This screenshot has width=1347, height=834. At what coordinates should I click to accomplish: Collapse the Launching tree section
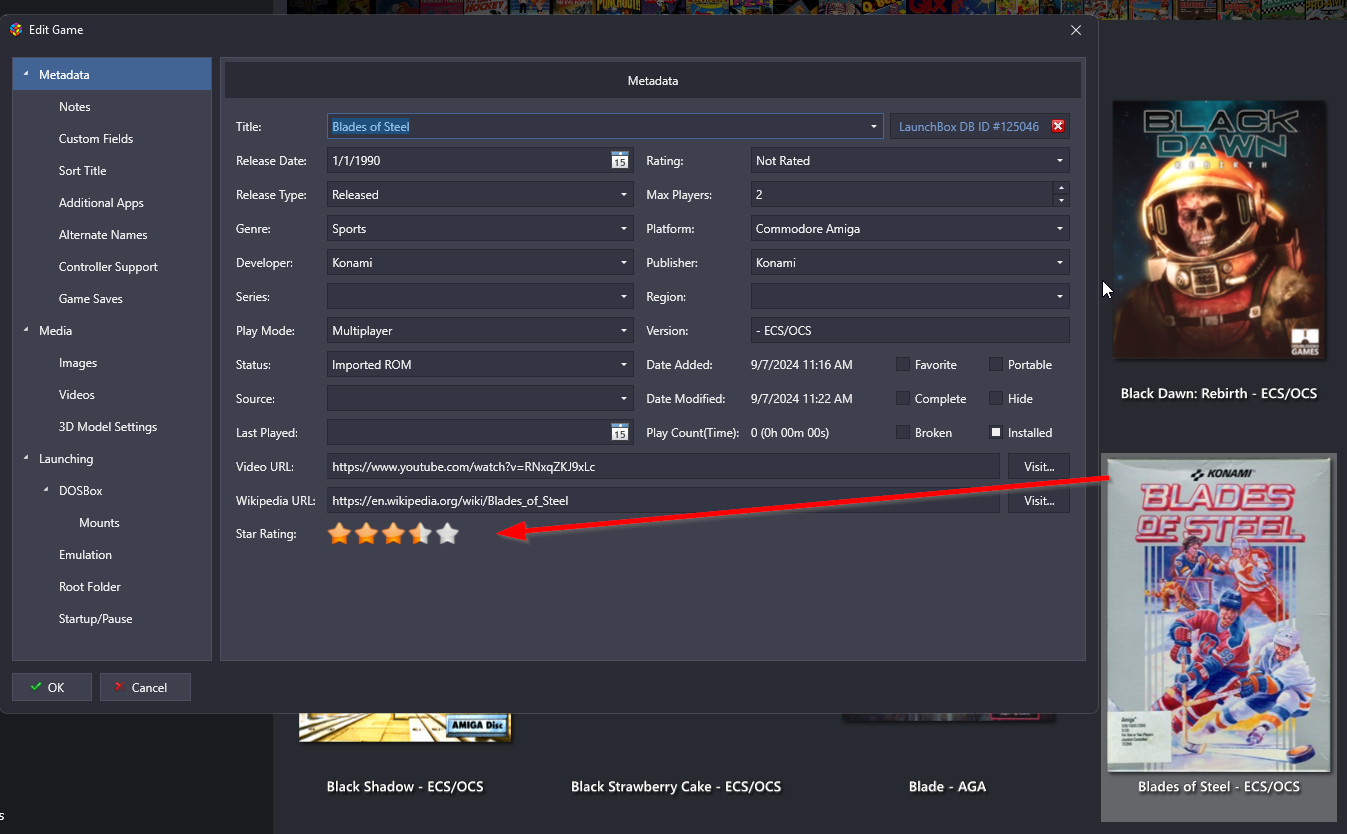point(26,458)
